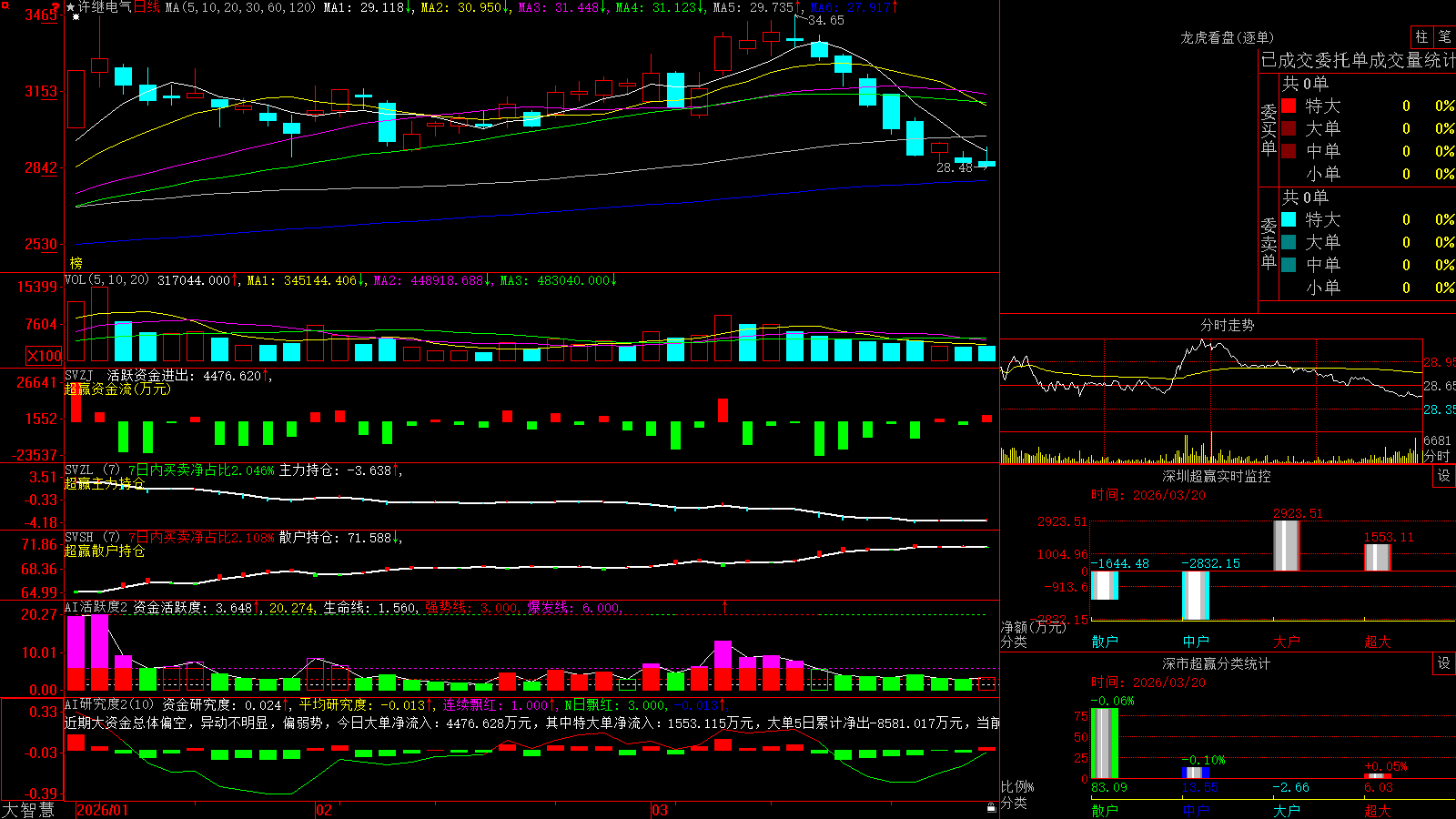Image resolution: width=1456 pixels, height=819 pixels.
Task: Change the 日线 period label
Action: [x=147, y=7]
